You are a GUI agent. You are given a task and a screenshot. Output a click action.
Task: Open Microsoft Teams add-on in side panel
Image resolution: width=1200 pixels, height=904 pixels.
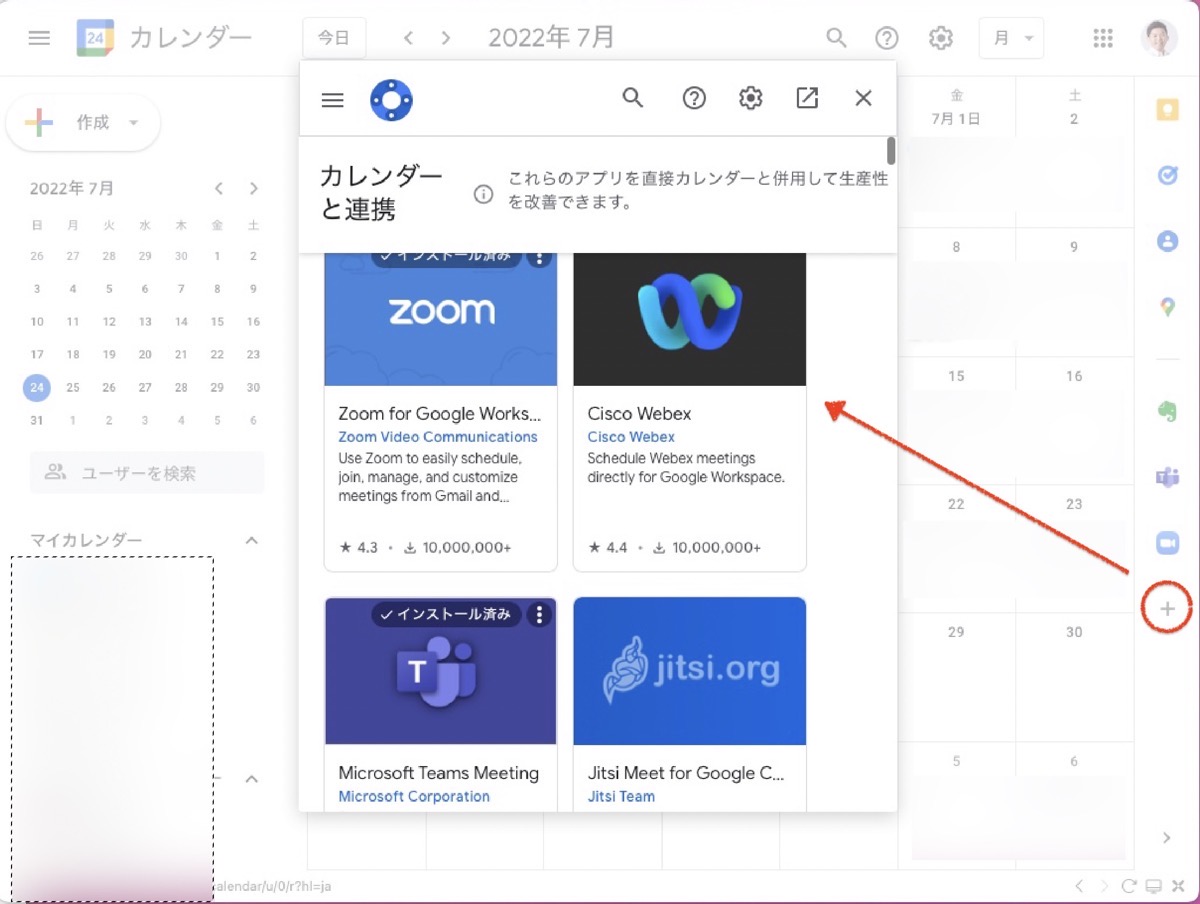[x=1167, y=476]
